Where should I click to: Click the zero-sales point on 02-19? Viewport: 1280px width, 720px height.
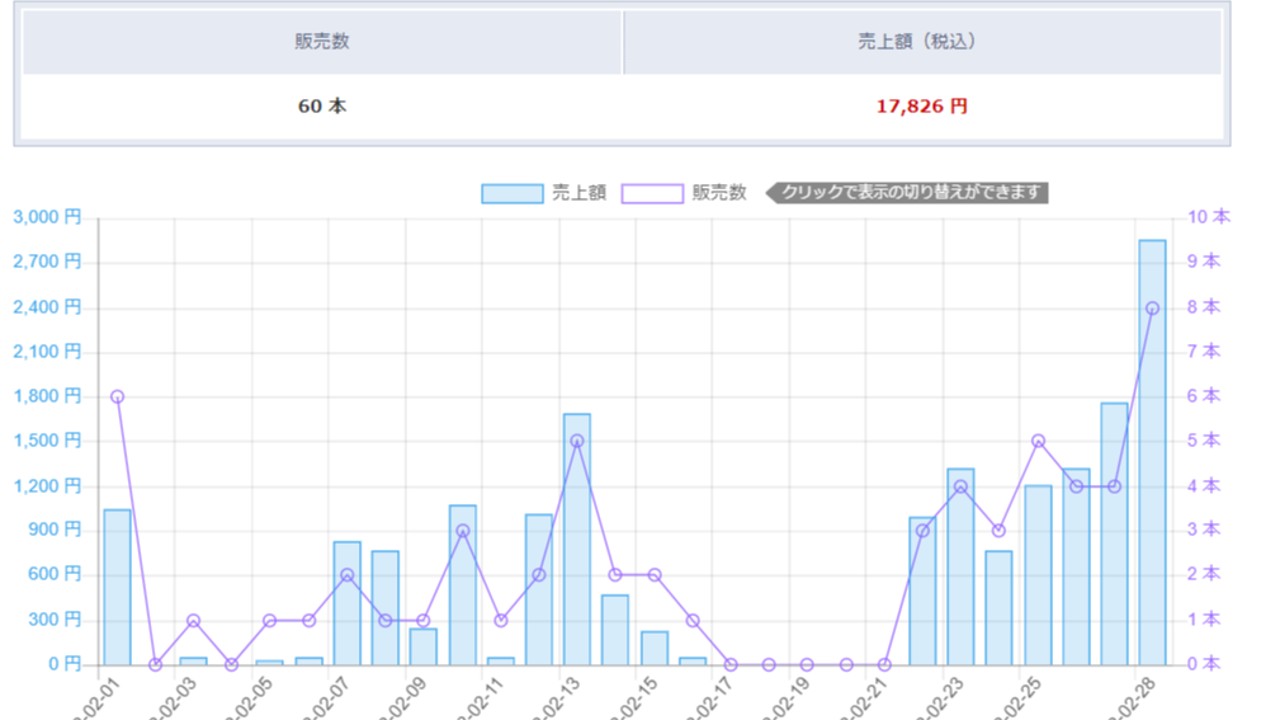point(807,664)
